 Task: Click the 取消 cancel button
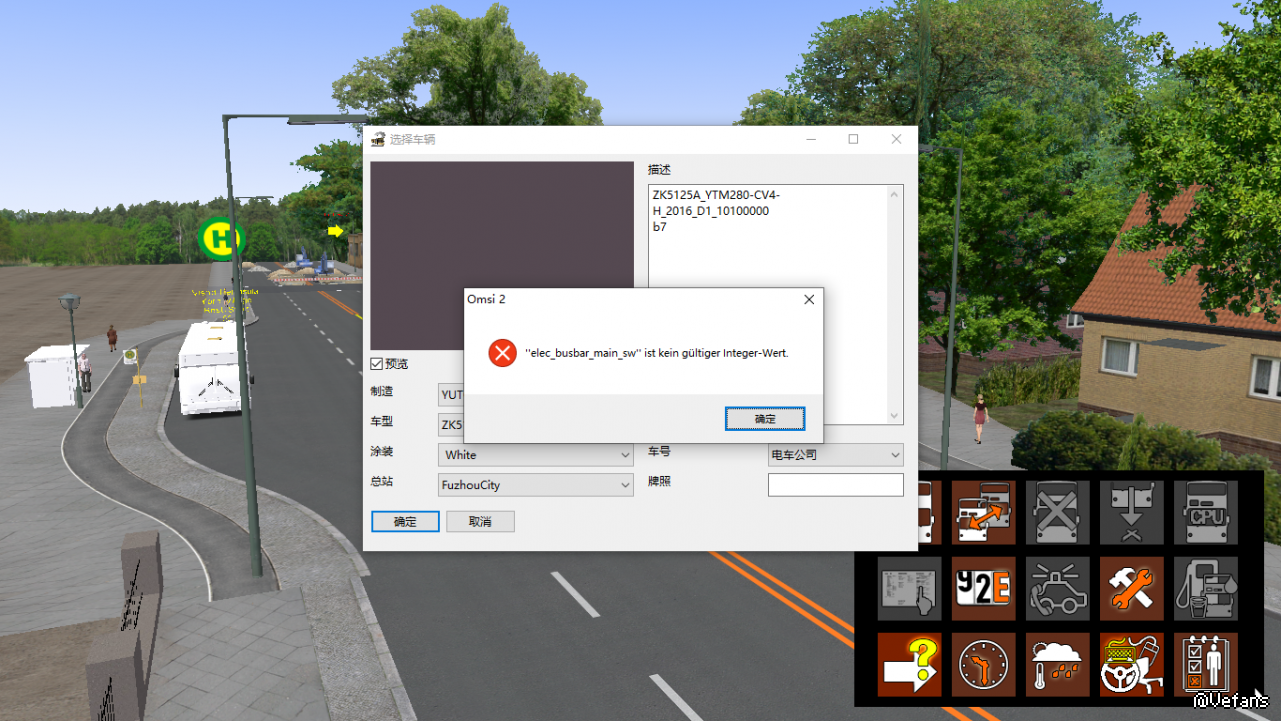480,521
